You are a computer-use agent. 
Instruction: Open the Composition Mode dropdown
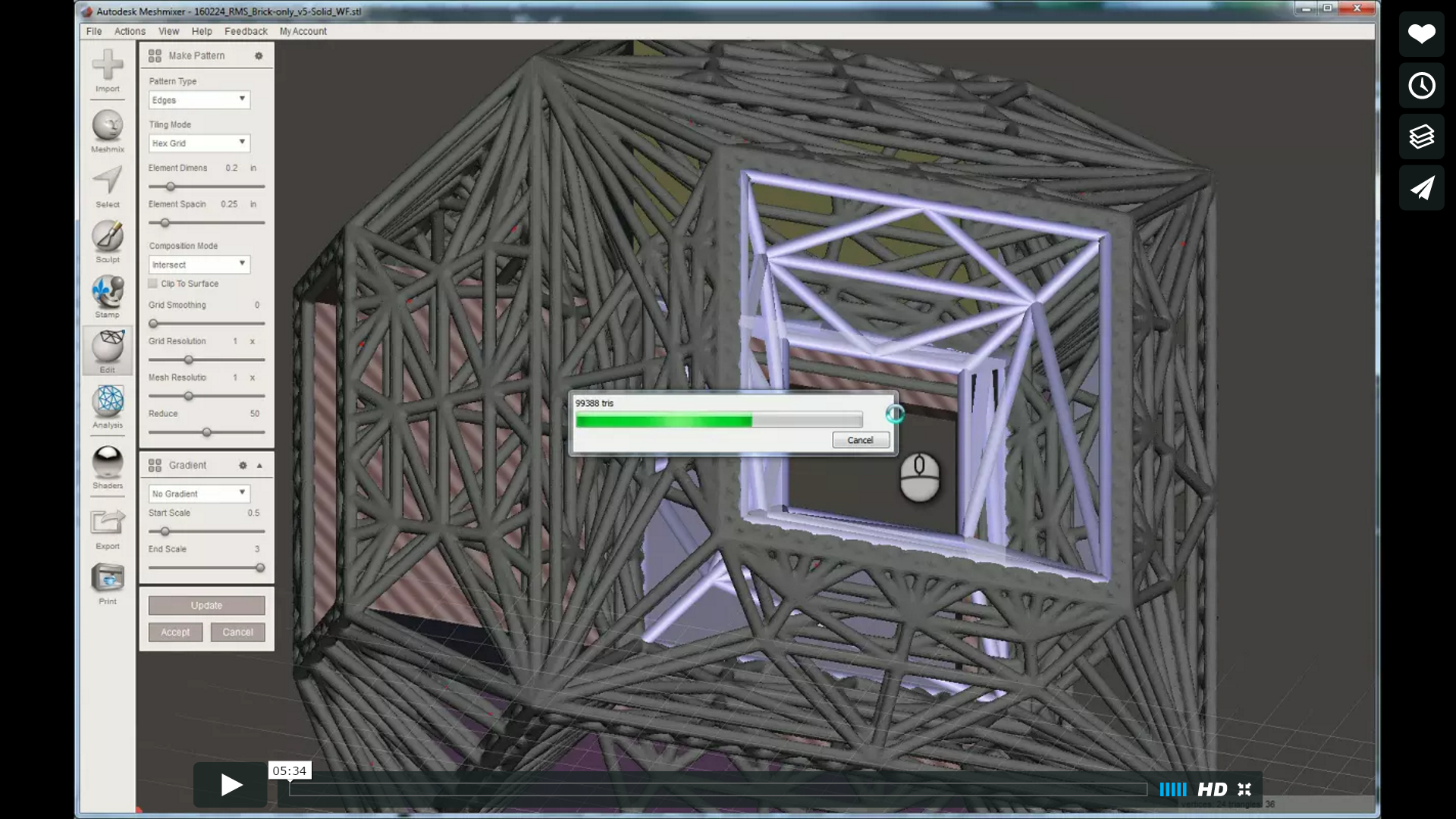tap(197, 263)
